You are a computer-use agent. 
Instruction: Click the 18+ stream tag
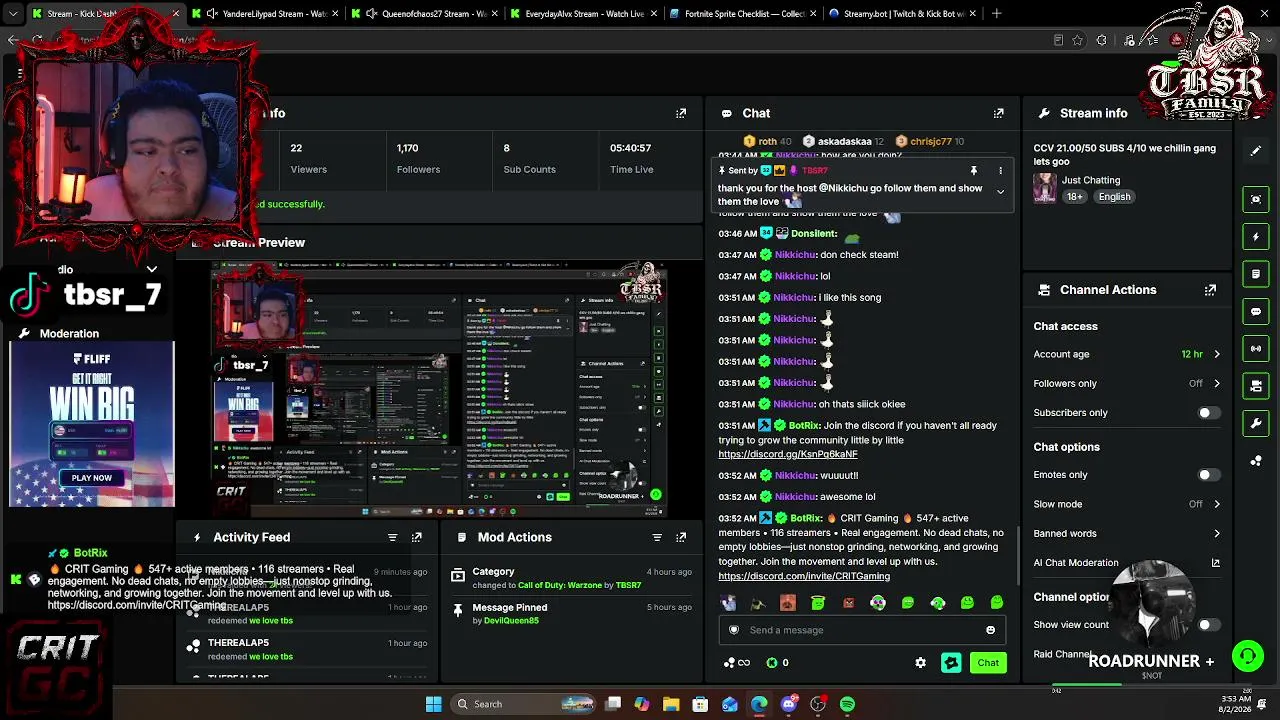1075,197
